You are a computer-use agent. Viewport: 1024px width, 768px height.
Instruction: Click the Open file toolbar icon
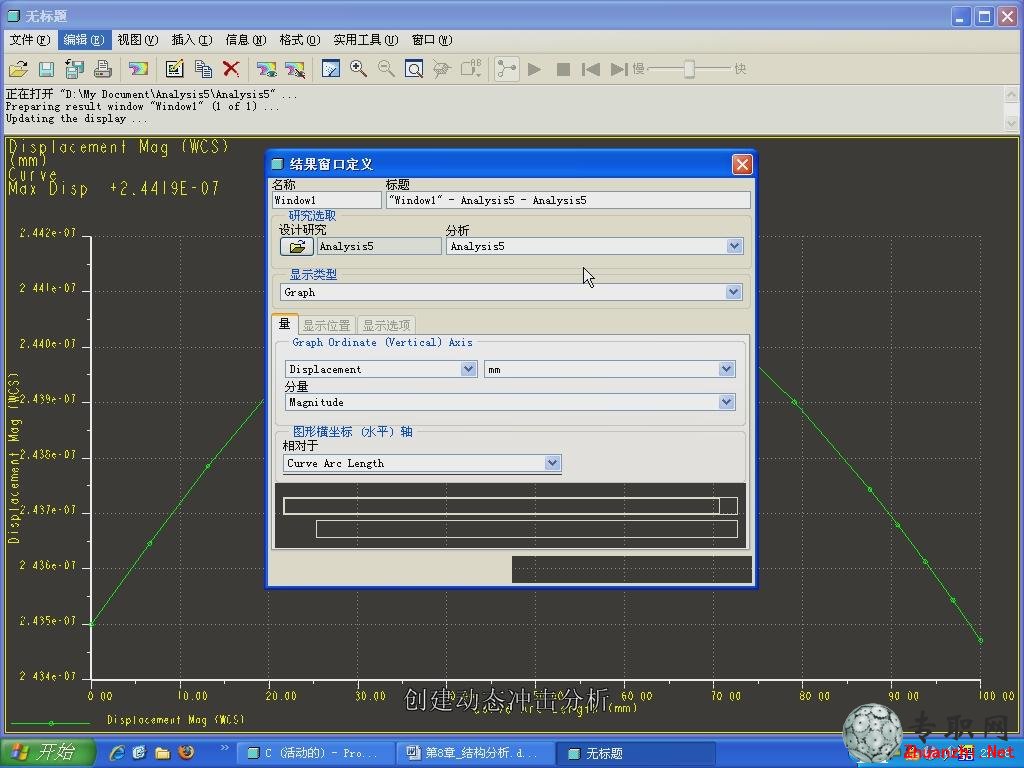pyautogui.click(x=18, y=69)
